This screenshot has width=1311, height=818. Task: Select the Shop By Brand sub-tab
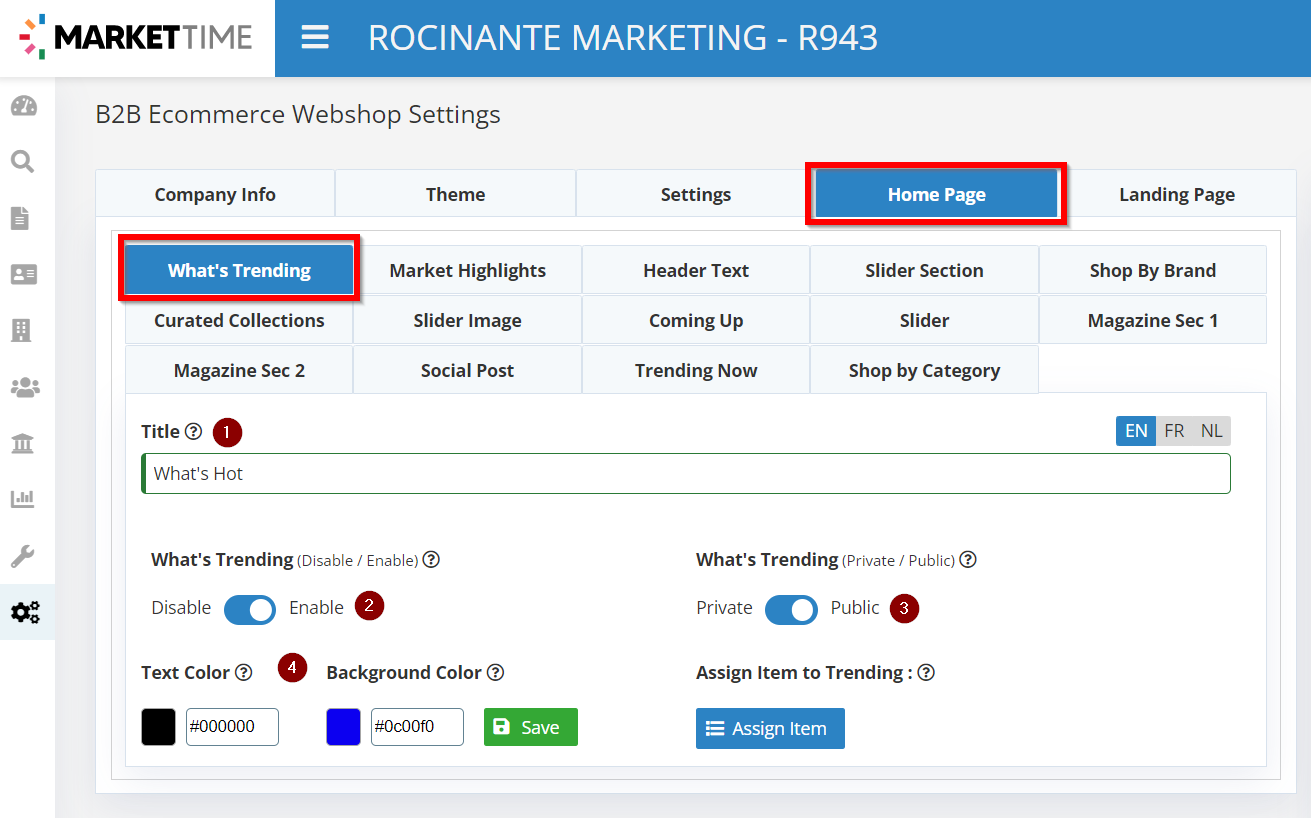pos(1153,270)
